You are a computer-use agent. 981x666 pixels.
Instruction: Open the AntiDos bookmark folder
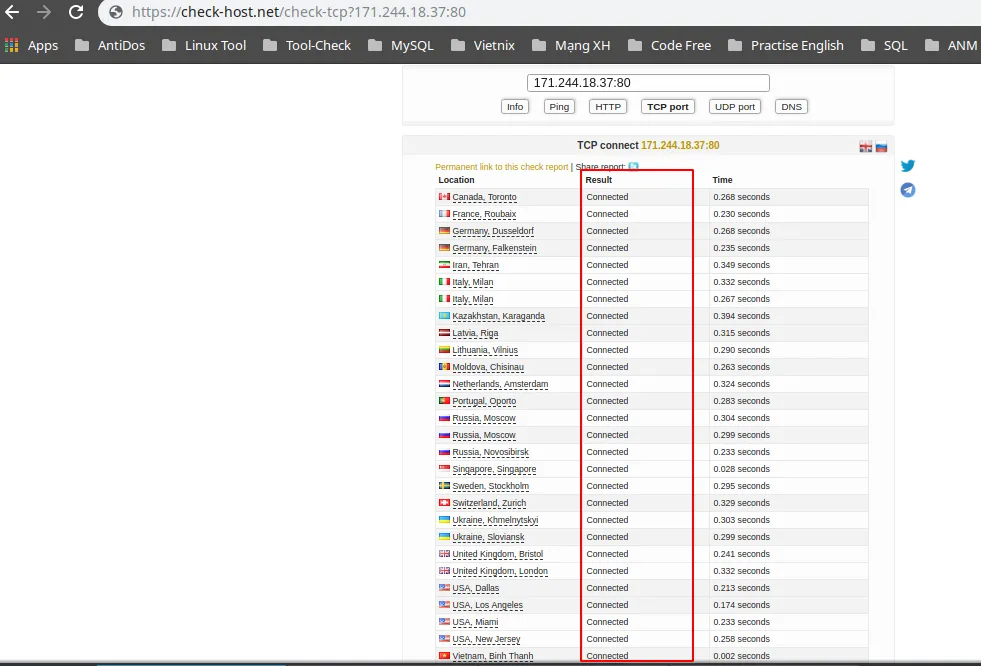pos(108,45)
